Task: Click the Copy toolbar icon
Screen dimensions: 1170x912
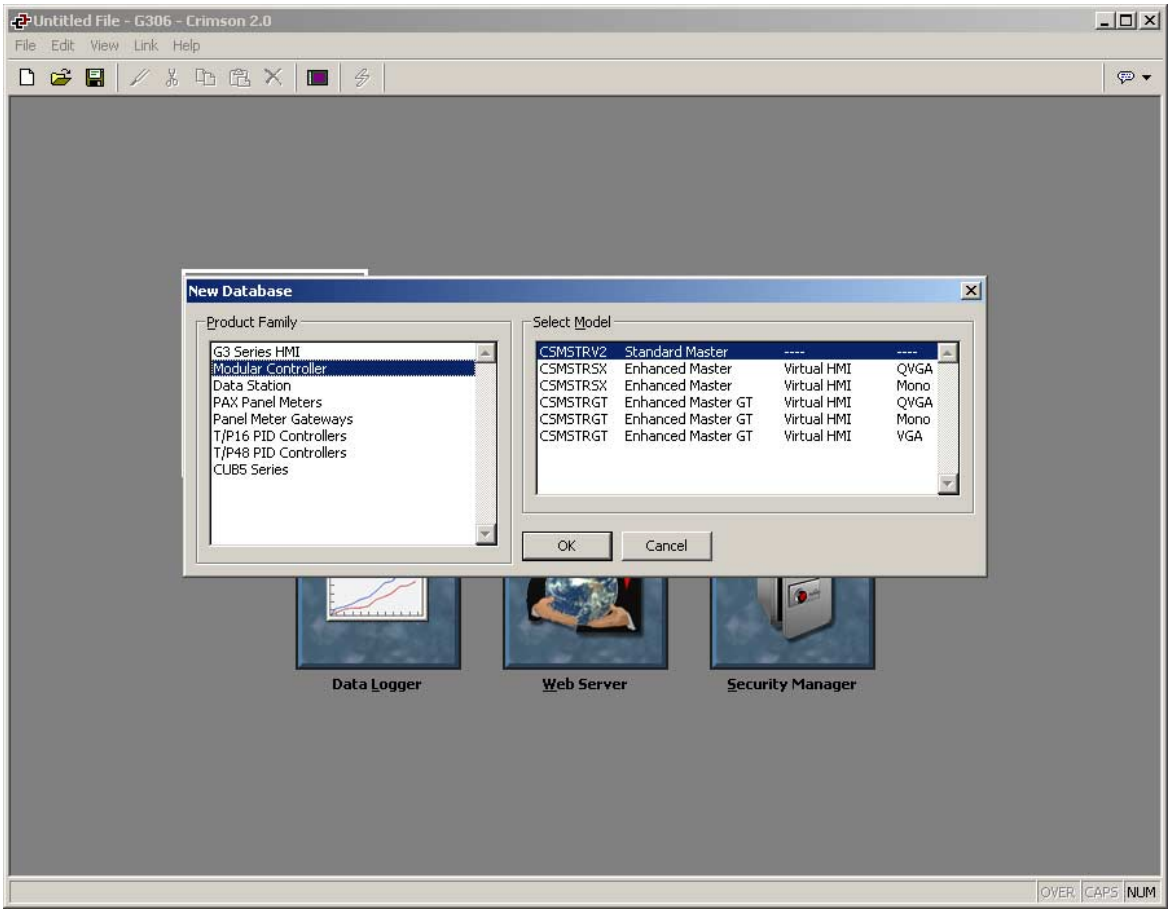Action: [205, 78]
